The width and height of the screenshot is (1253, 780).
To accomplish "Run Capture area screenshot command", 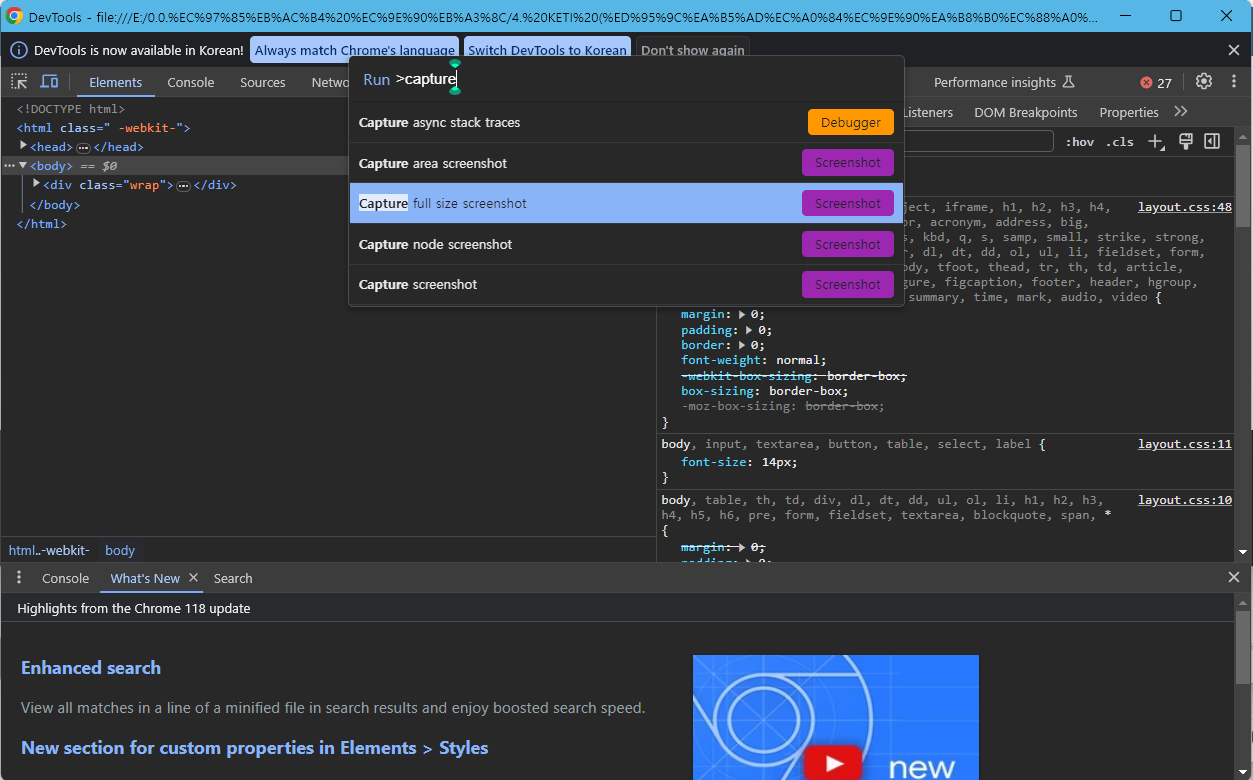I will tap(626, 163).
